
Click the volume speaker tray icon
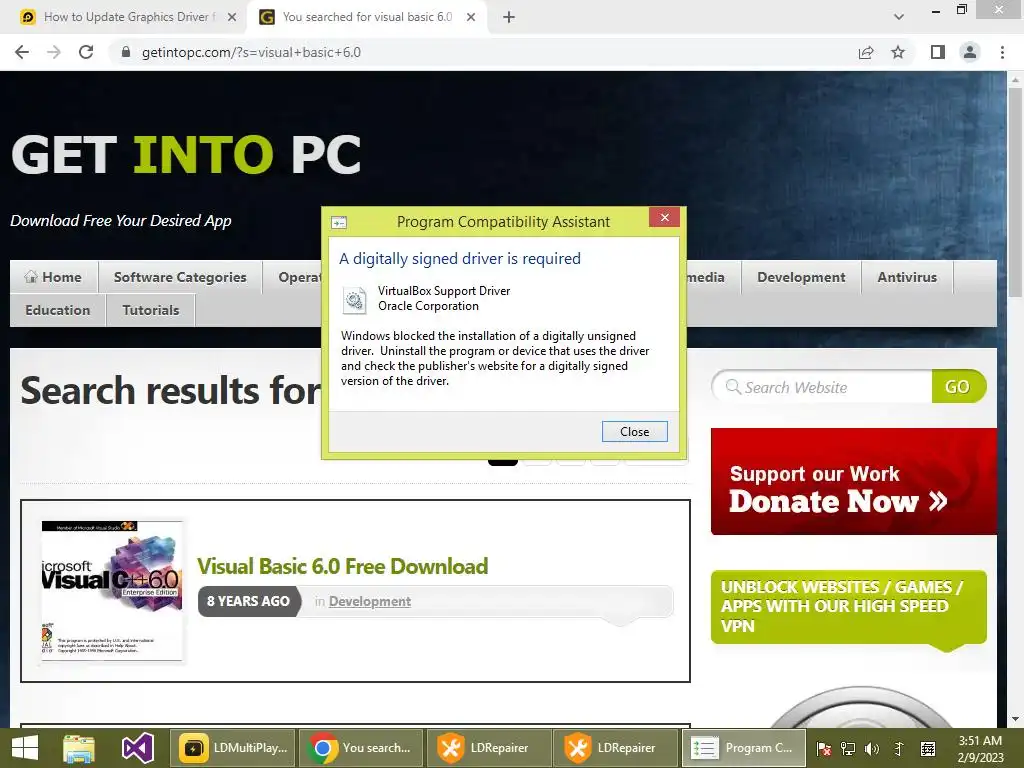pyautogui.click(x=872, y=749)
